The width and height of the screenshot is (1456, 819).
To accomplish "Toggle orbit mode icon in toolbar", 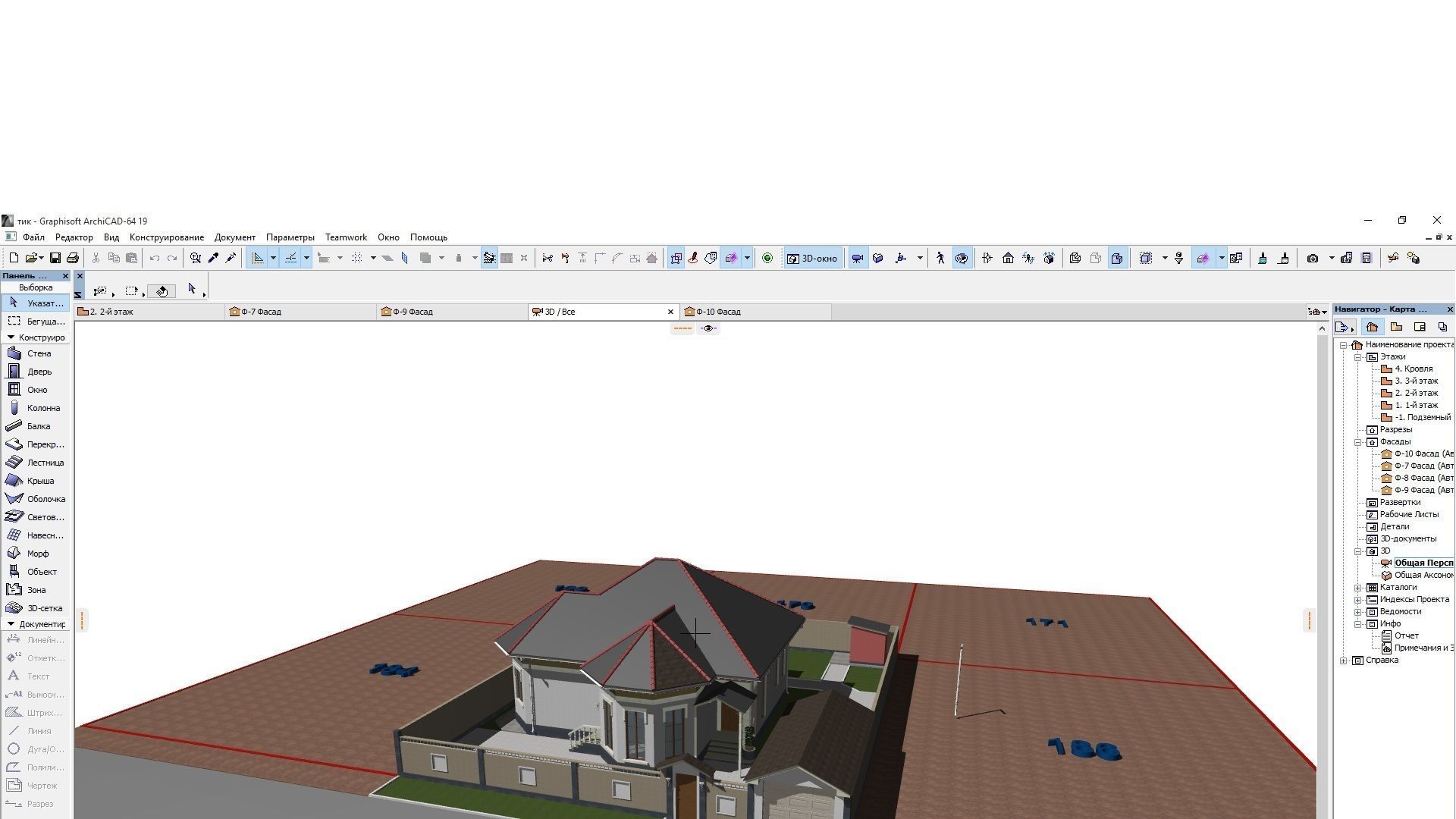I will coord(962,259).
